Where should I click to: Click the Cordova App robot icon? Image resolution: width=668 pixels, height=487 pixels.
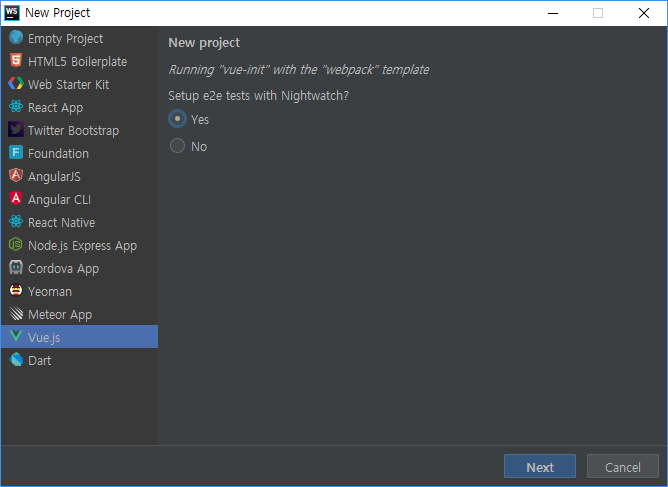tap(16, 268)
